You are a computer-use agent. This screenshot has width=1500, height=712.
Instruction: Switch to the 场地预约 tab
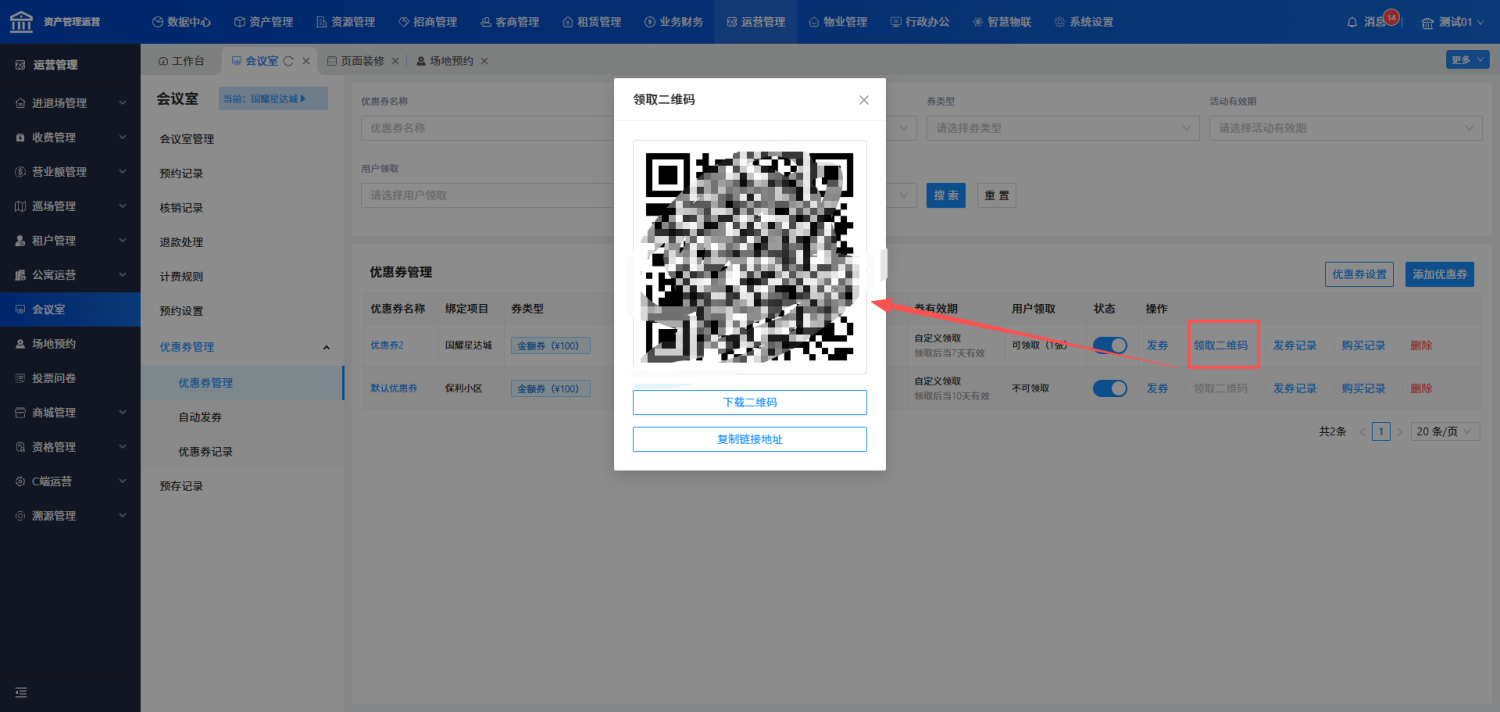click(445, 61)
